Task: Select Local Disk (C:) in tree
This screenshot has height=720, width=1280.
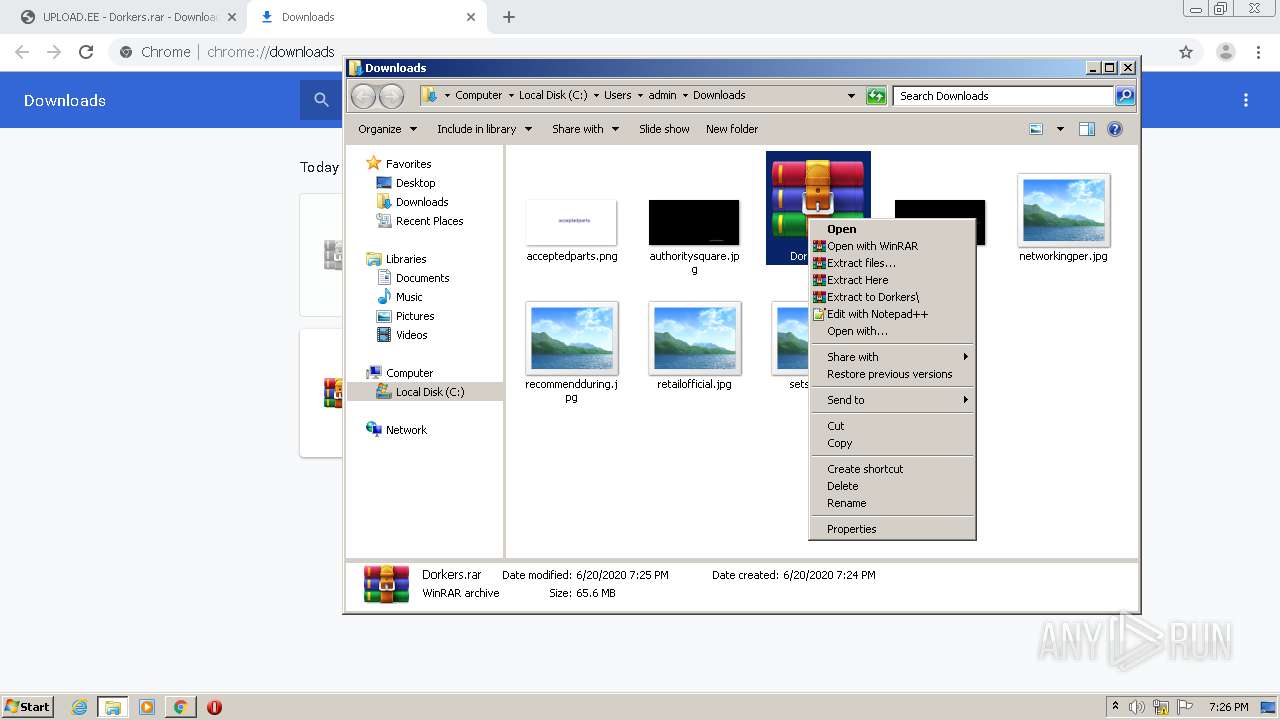Action: pyautogui.click(x=429, y=392)
